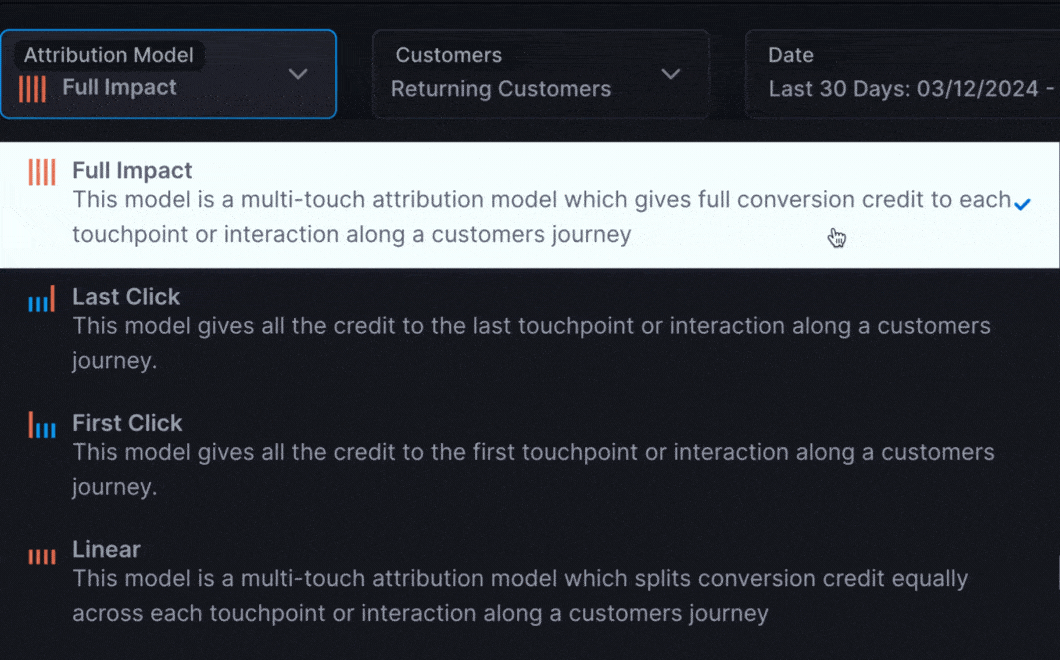Click the Last Click description text
Image resolution: width=1060 pixels, height=660 pixels.
coord(531,343)
